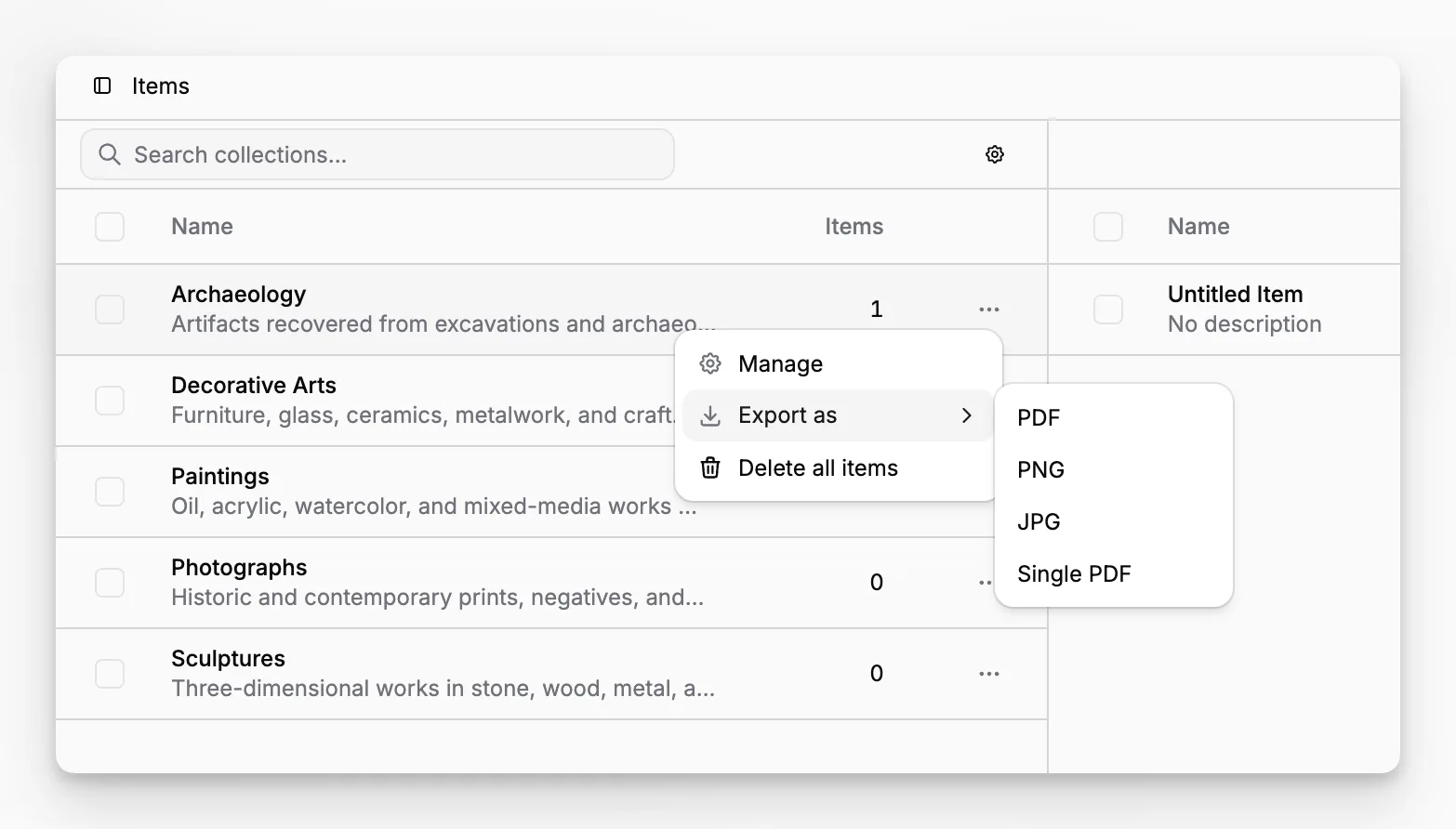
Task: Open Untitled Item in right panel
Action: click(1235, 295)
